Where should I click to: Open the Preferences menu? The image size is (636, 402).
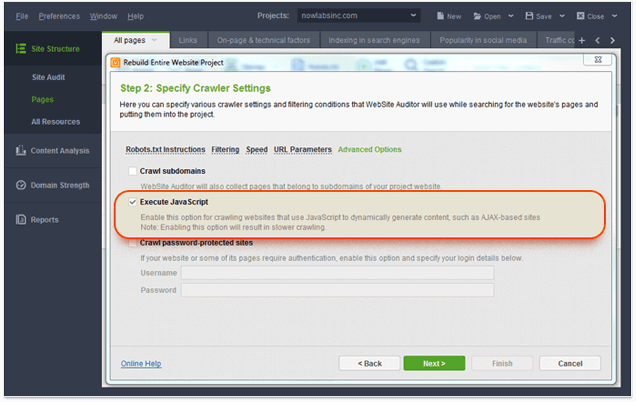pos(59,16)
